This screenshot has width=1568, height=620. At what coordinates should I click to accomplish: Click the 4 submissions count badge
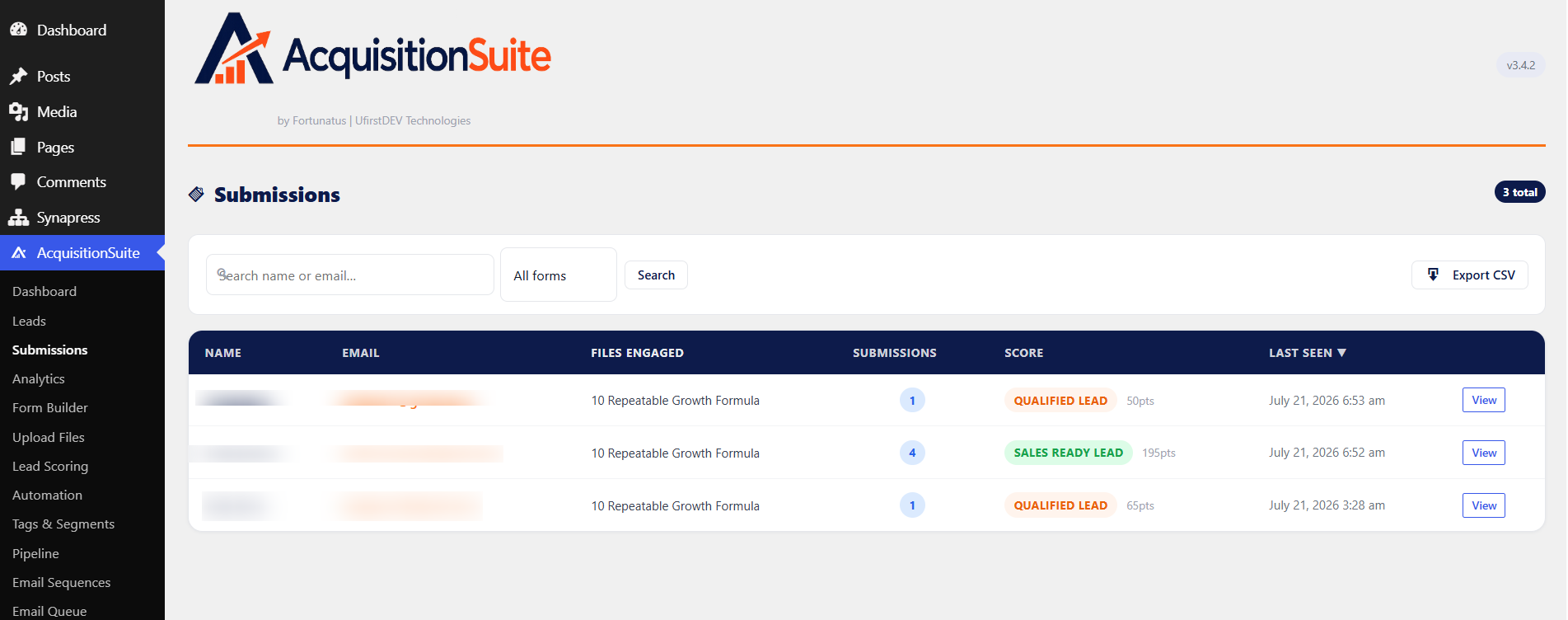coord(912,453)
